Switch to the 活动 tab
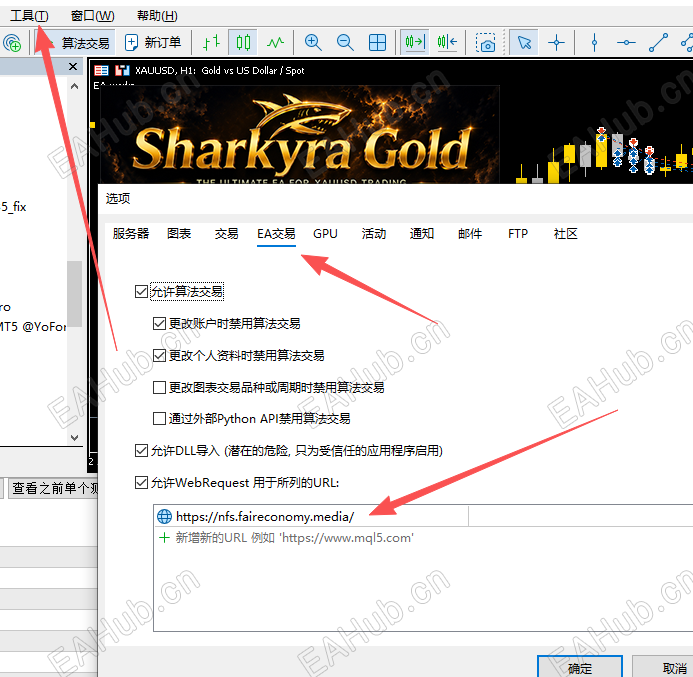 pyautogui.click(x=374, y=233)
